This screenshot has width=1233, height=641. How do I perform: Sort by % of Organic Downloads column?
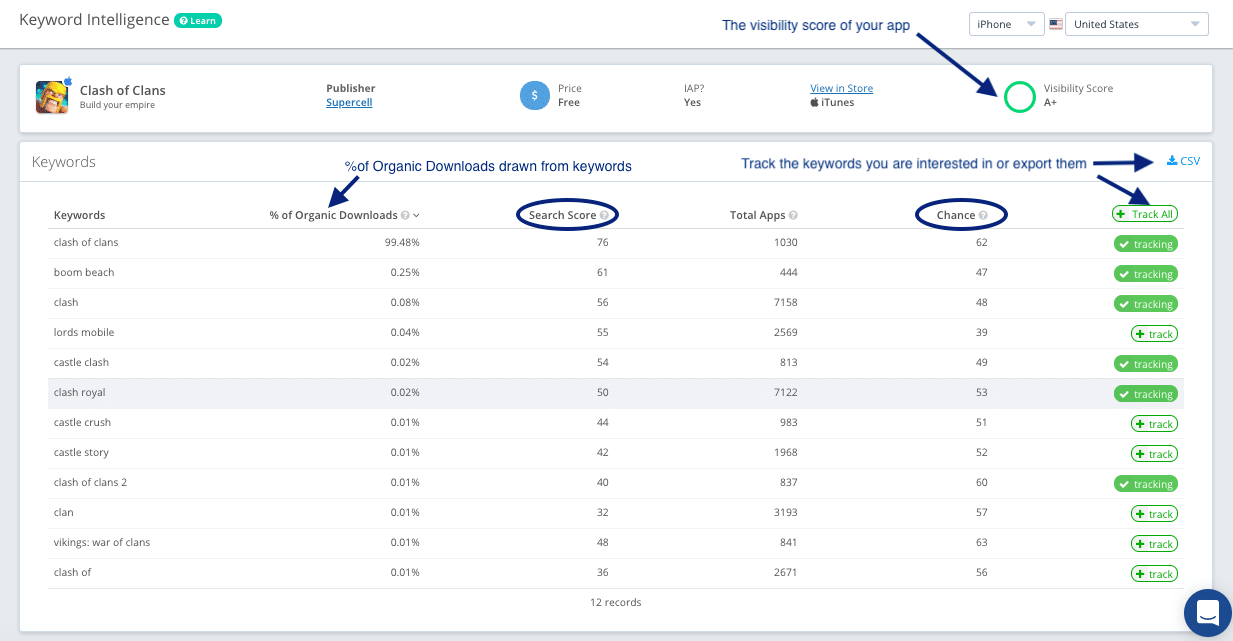335,215
